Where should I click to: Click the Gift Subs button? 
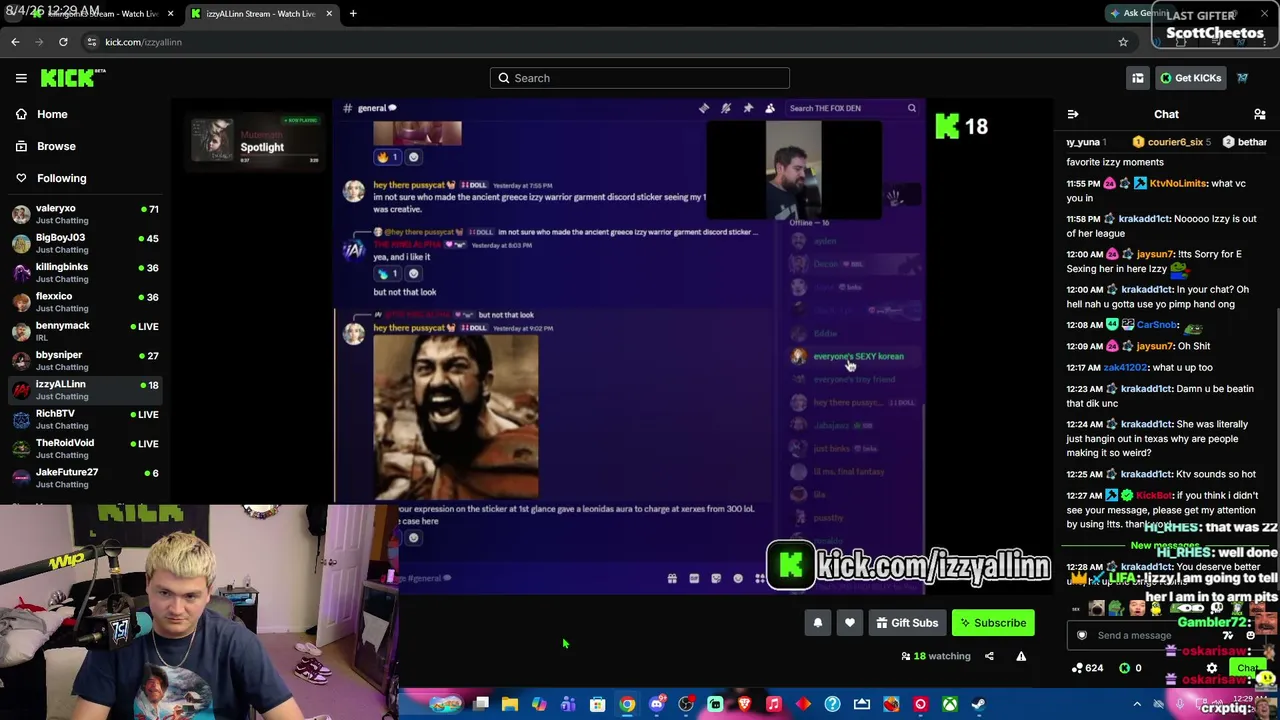[x=907, y=623]
